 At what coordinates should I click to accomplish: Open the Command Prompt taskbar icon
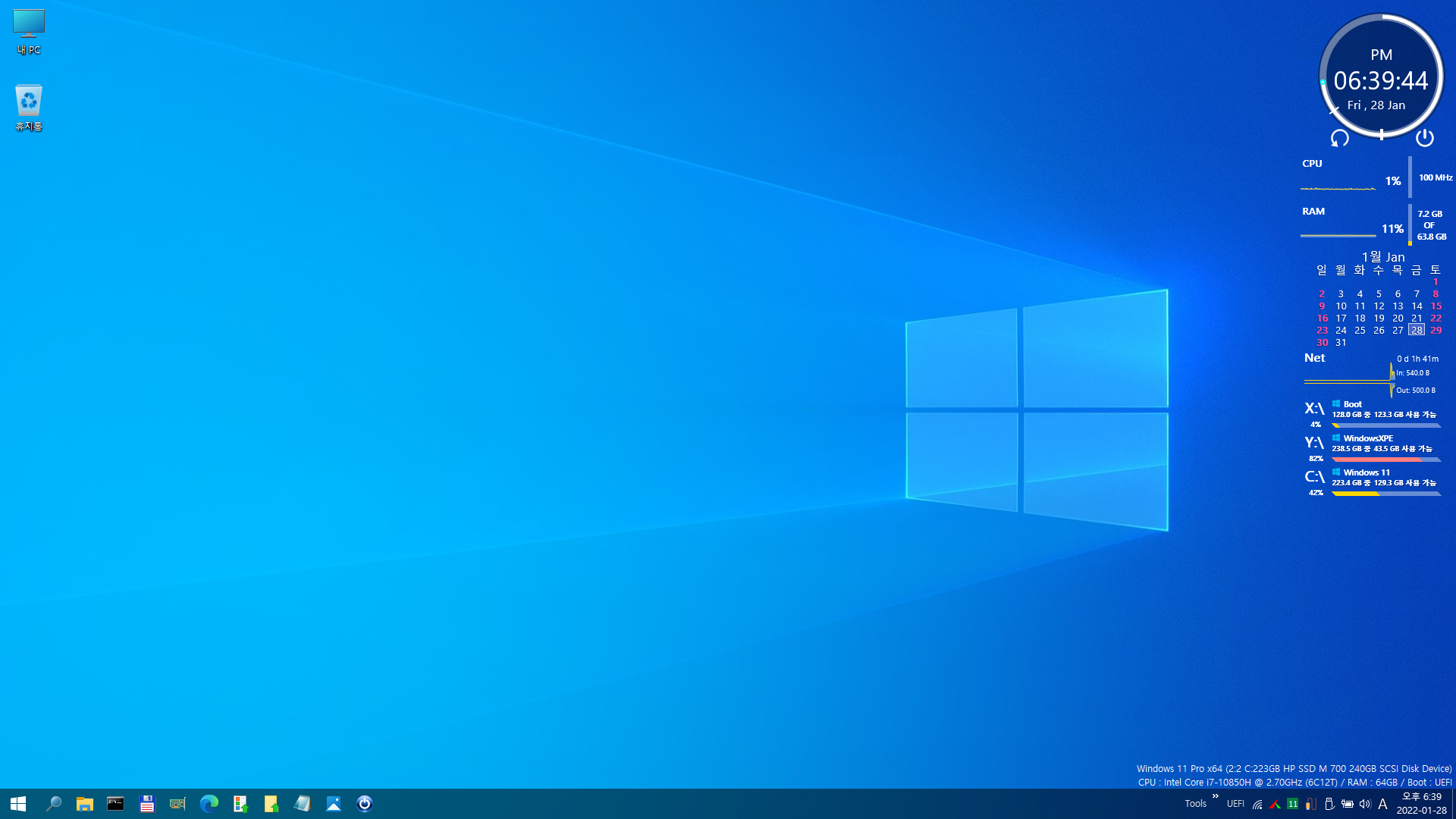115,804
